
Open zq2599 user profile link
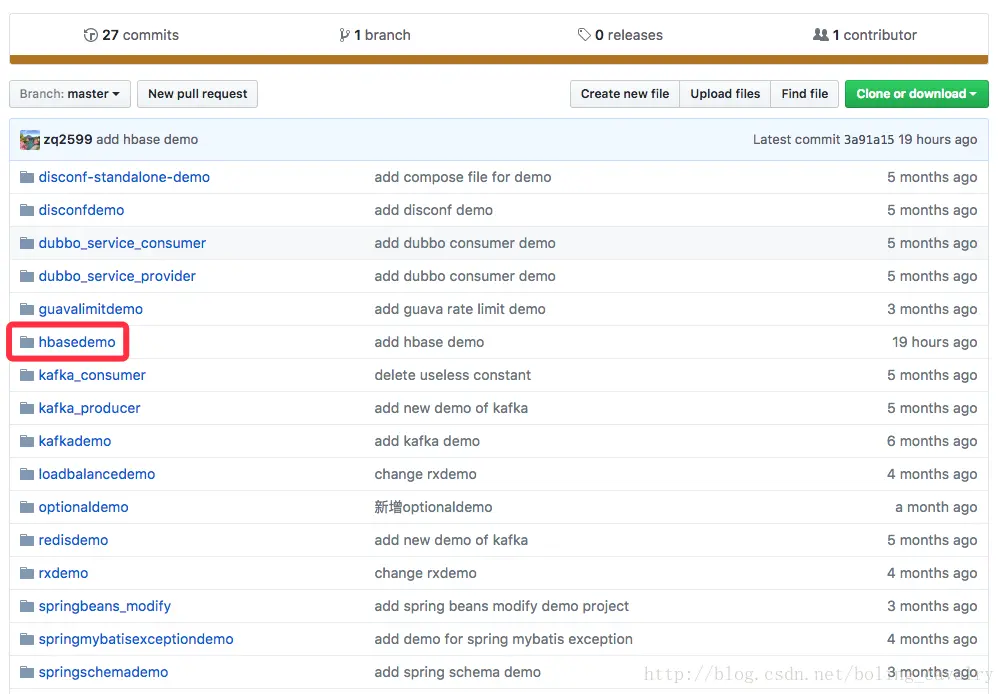tap(68, 140)
